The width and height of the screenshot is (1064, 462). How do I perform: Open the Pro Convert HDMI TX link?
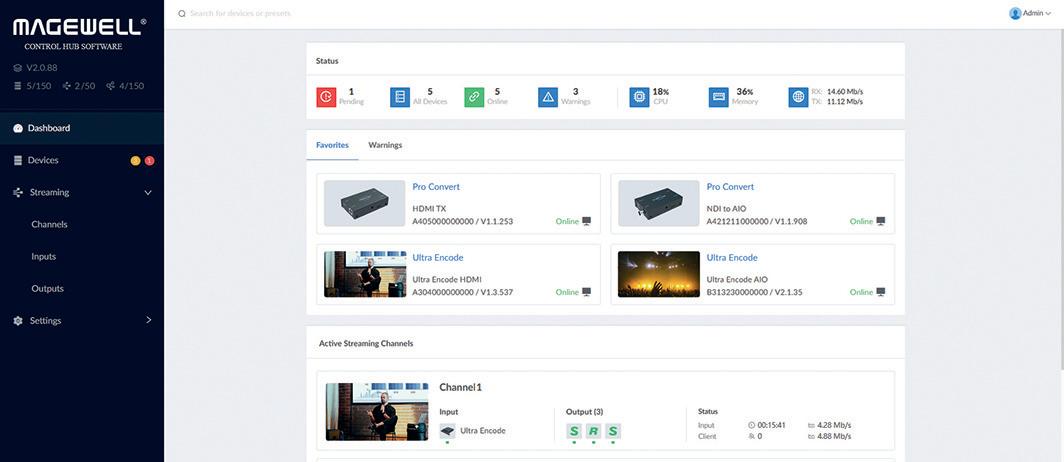[436, 187]
